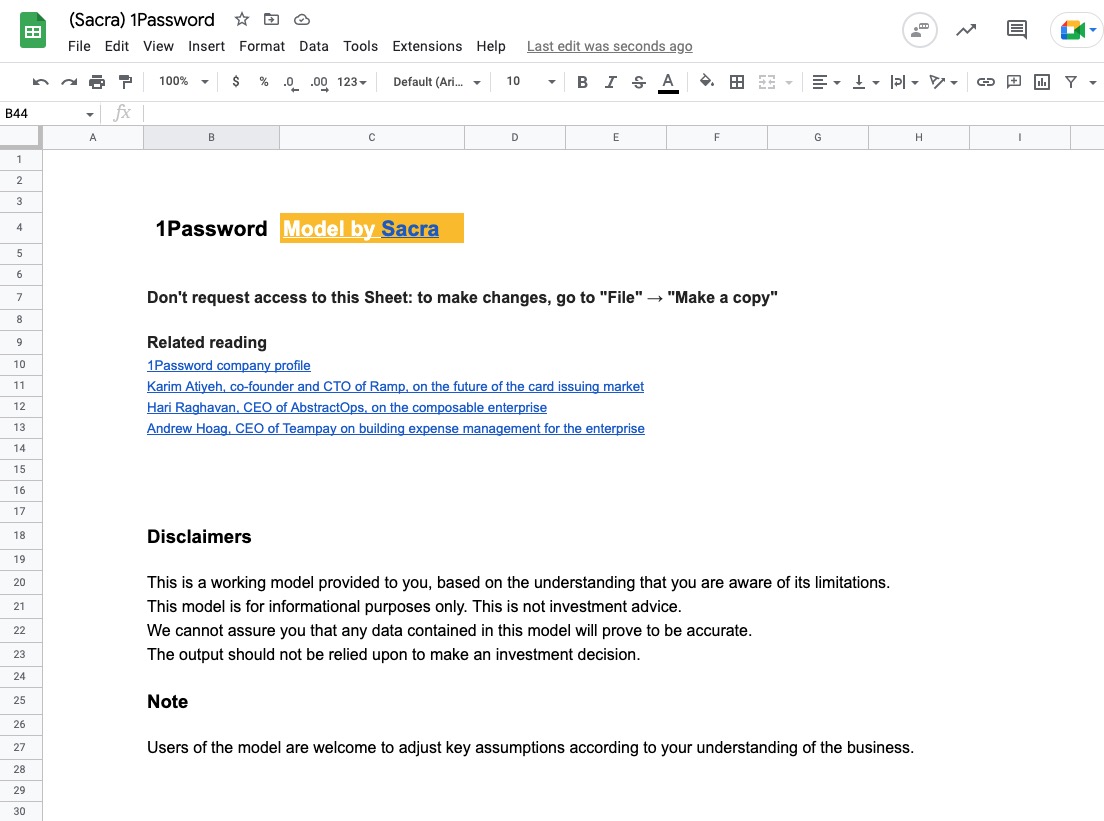
Task: Start a Google Meet call
Action: coord(1077,30)
